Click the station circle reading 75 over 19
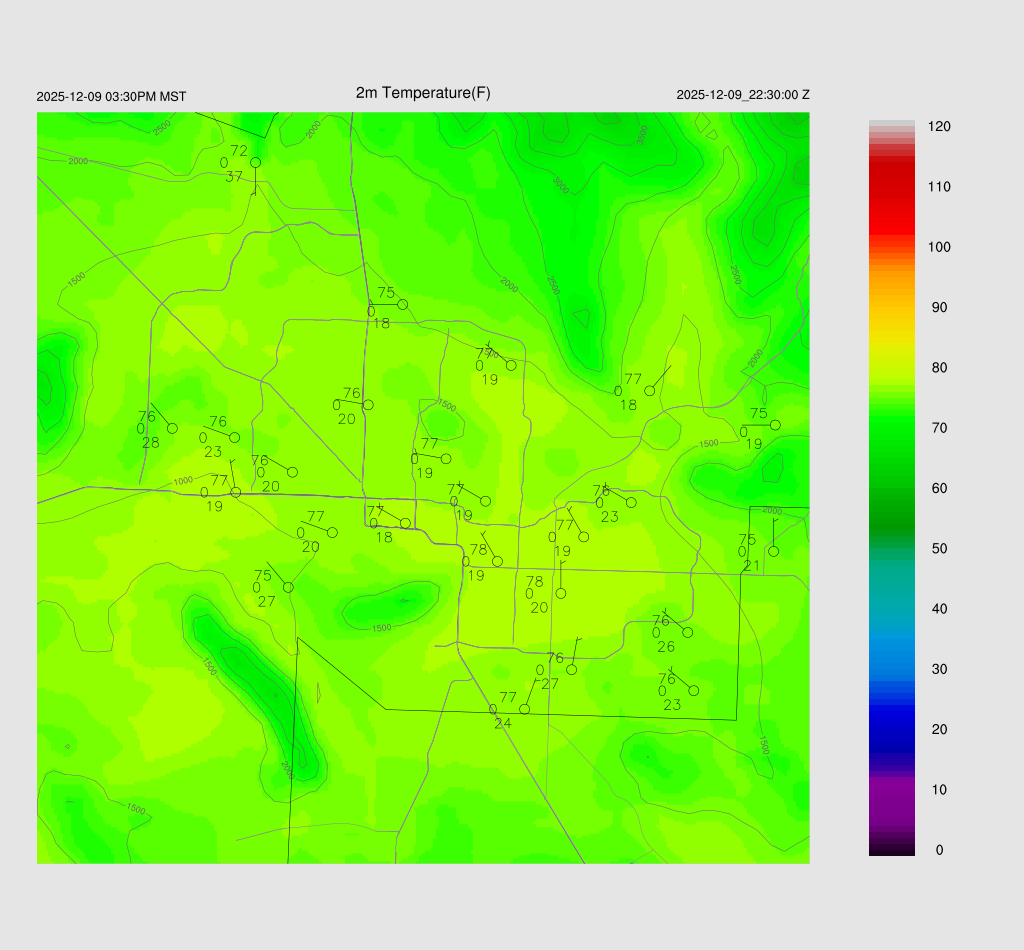This screenshot has height=950, width=1024. pos(775,425)
